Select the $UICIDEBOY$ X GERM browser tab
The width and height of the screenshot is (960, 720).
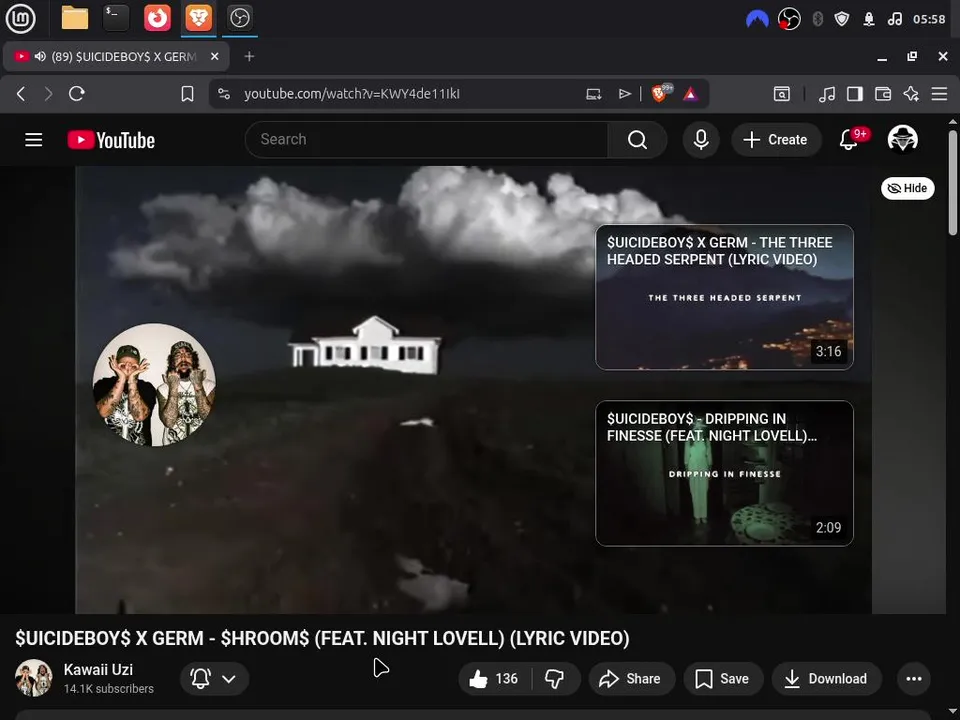click(116, 56)
